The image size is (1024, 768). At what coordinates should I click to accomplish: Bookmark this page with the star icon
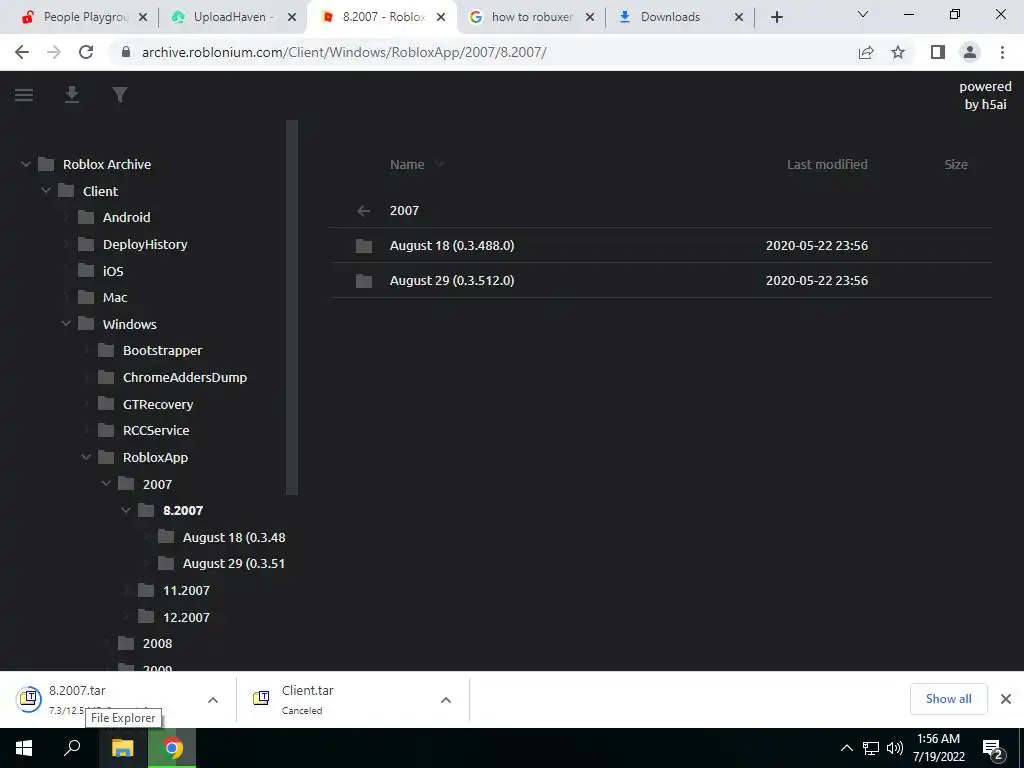click(x=898, y=52)
